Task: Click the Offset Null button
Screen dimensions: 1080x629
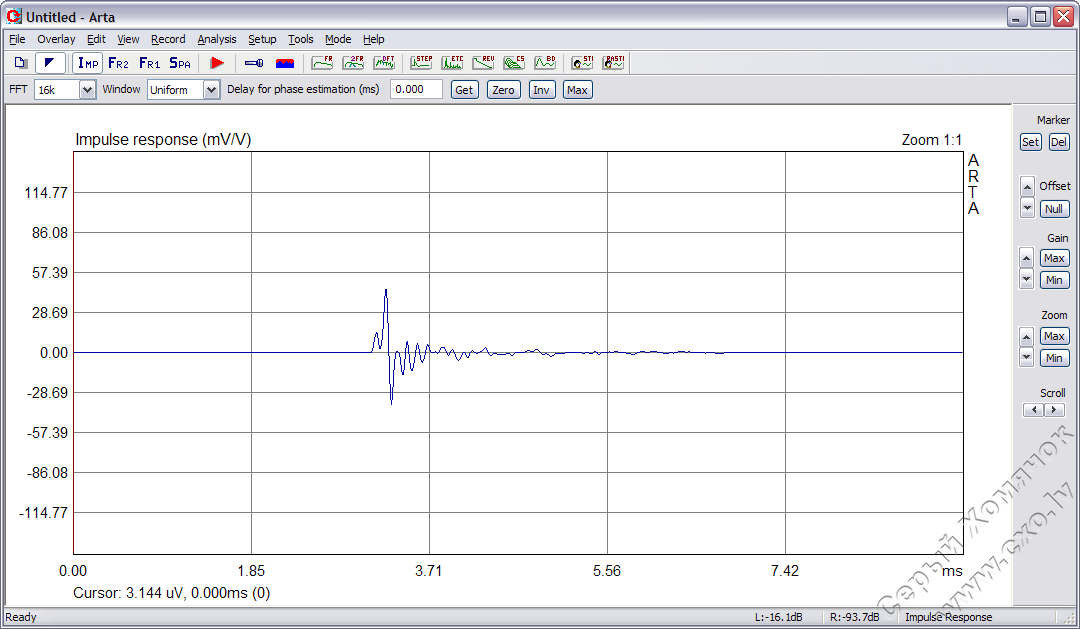Action: (1054, 209)
